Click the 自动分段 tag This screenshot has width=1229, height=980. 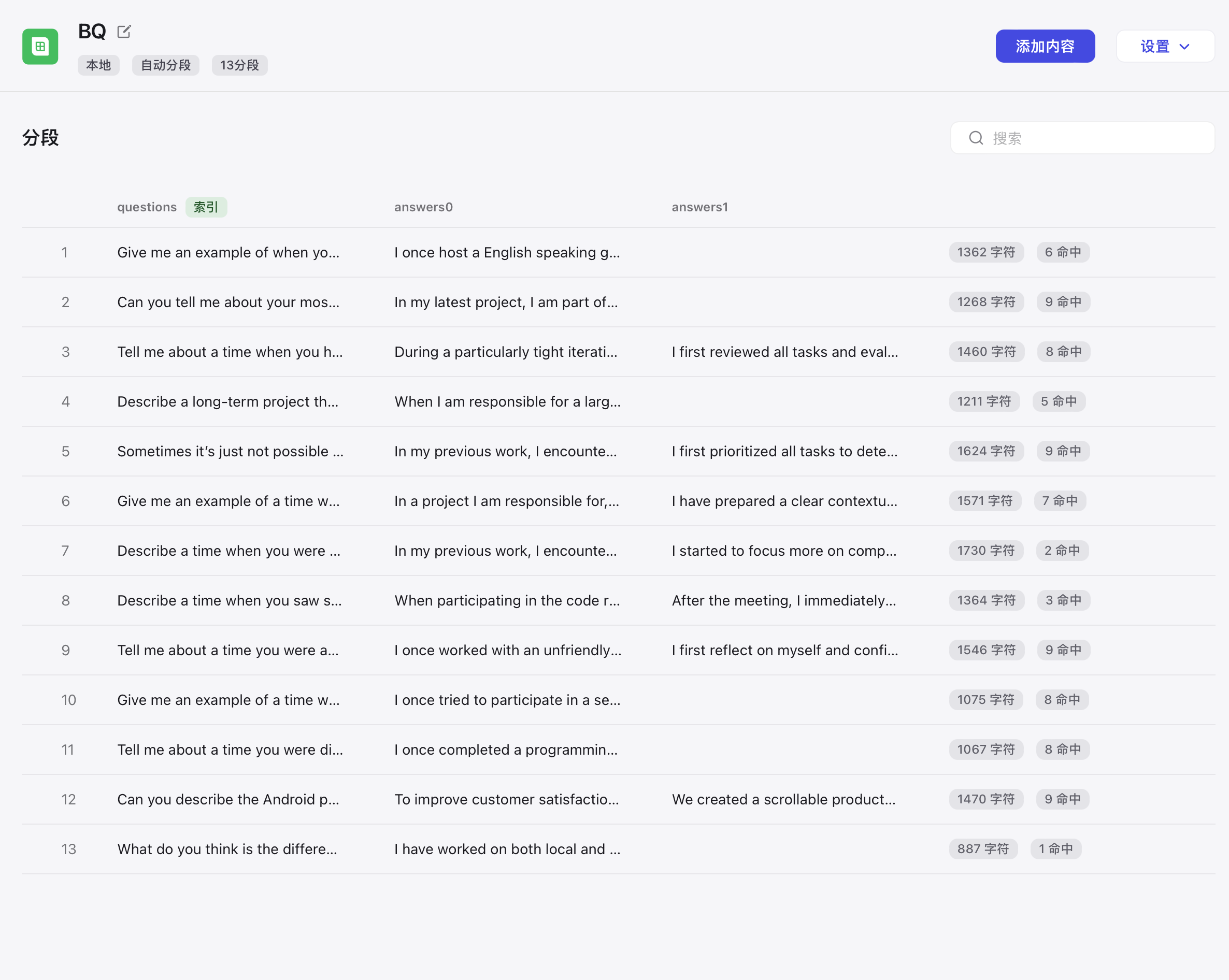pos(165,65)
